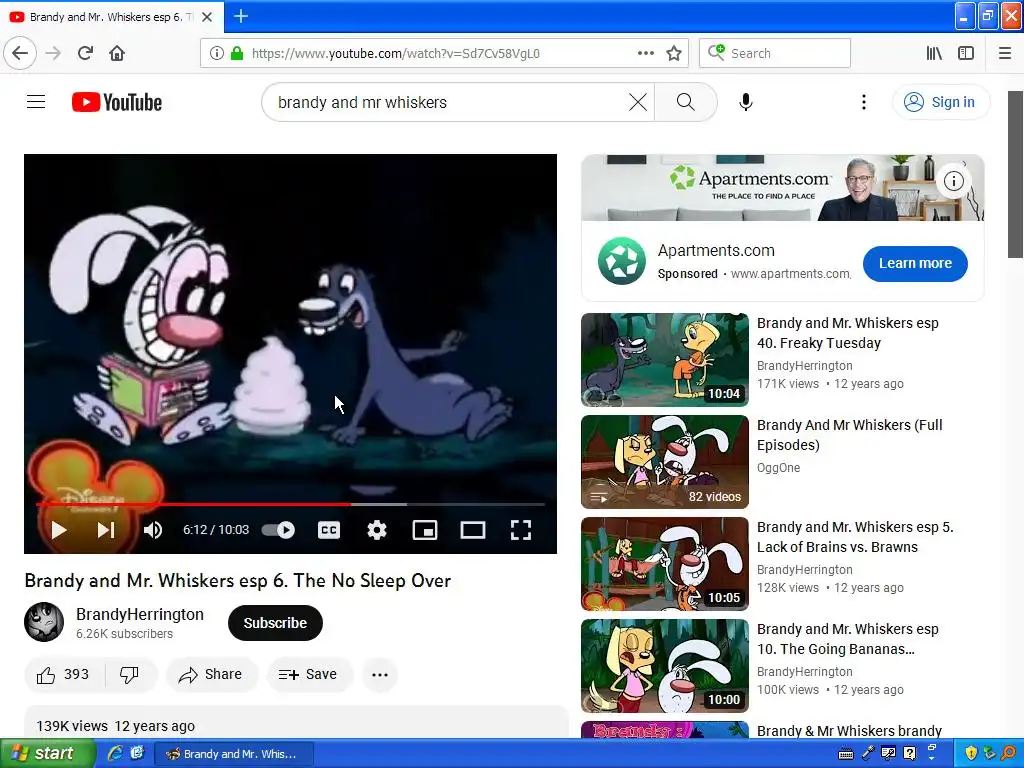The height and width of the screenshot is (768, 1024).
Task: Reload the current page
Action: point(85,54)
